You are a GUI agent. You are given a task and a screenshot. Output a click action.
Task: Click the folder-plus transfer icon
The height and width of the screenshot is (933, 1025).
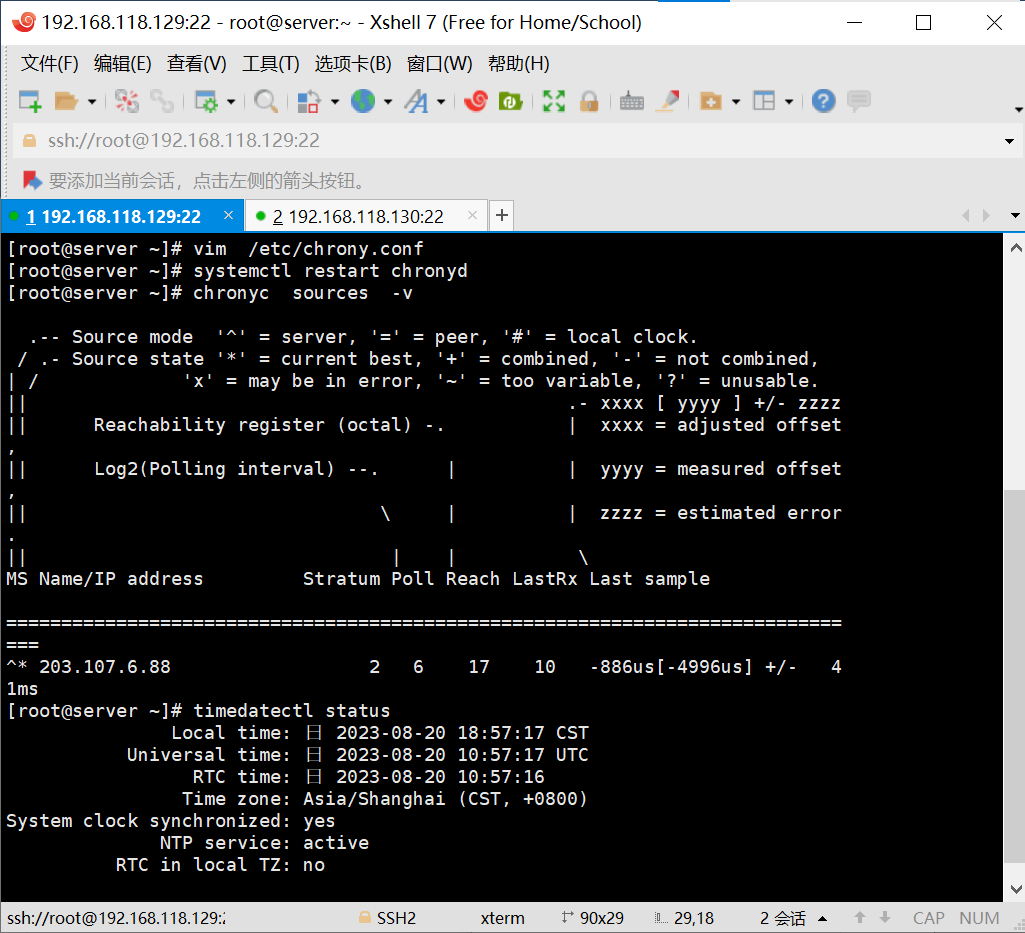point(711,101)
